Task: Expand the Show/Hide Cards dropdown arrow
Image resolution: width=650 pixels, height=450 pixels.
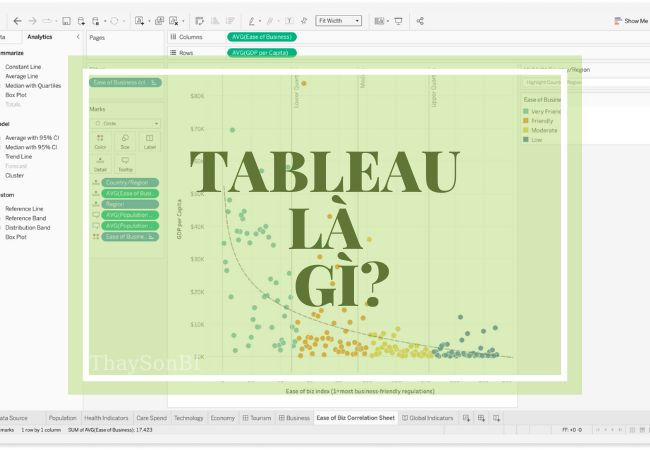Action: (x=388, y=21)
